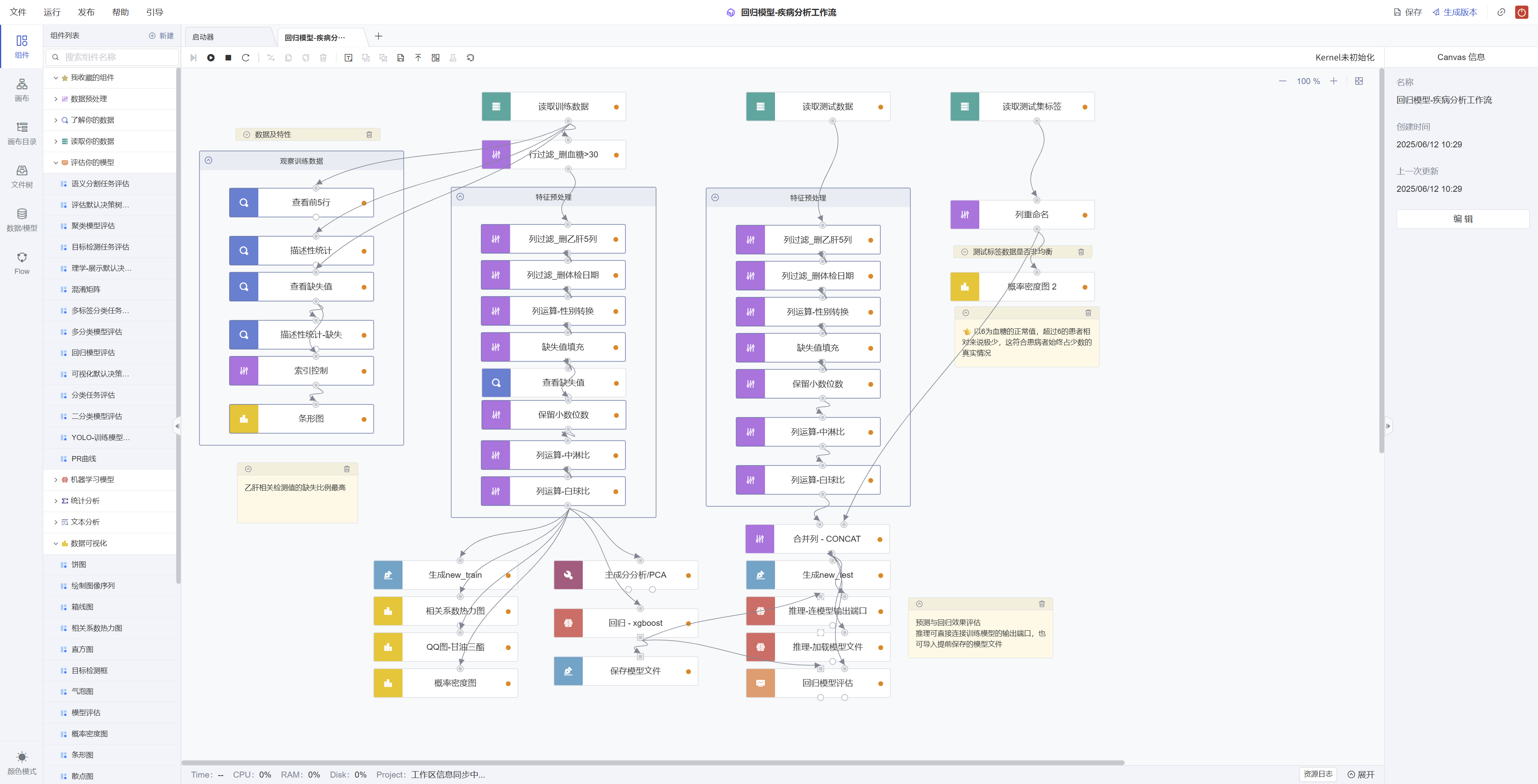Image resolution: width=1538 pixels, height=784 pixels.
Task: Toggle the 颜色模式 theme switch
Action: point(22,763)
